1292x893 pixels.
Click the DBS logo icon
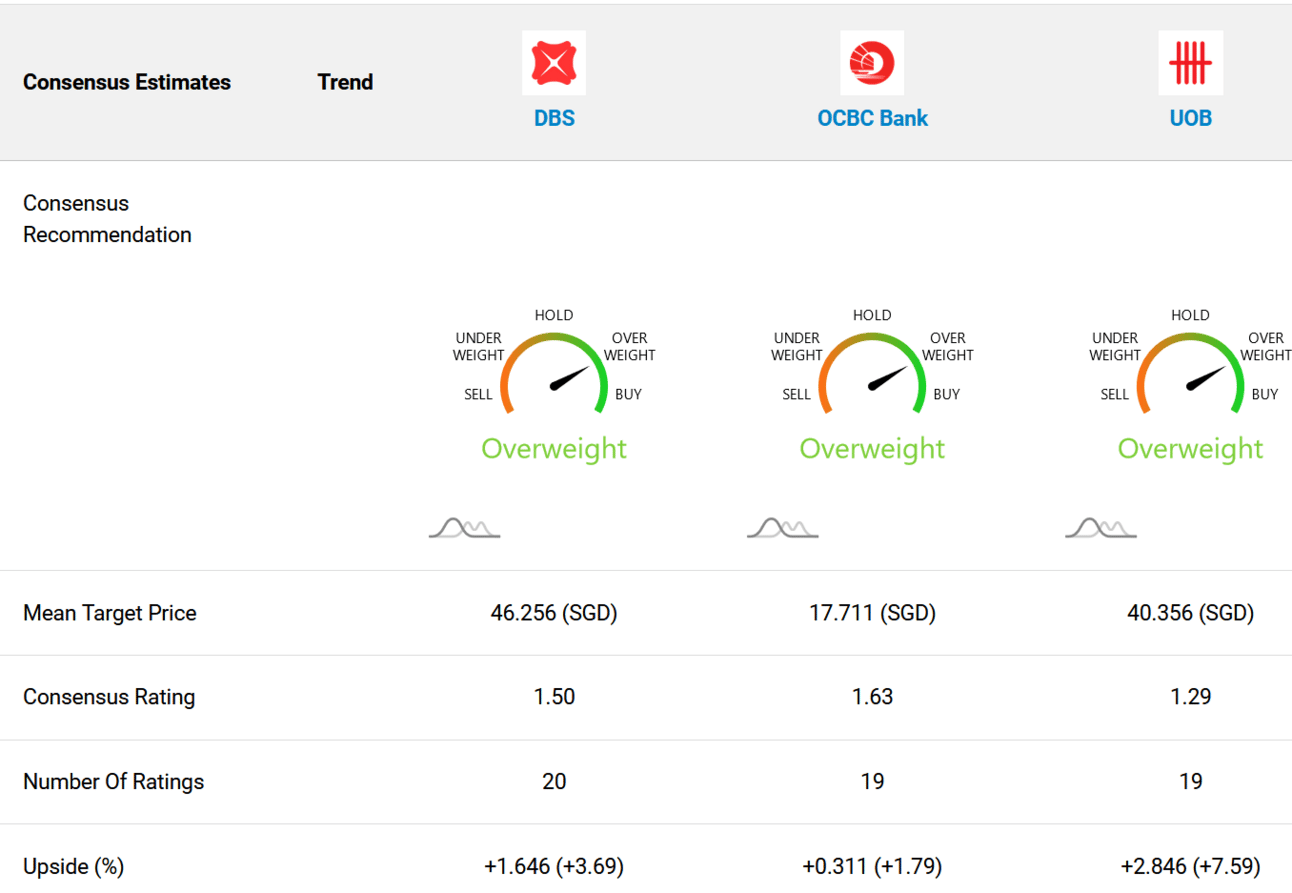click(554, 63)
